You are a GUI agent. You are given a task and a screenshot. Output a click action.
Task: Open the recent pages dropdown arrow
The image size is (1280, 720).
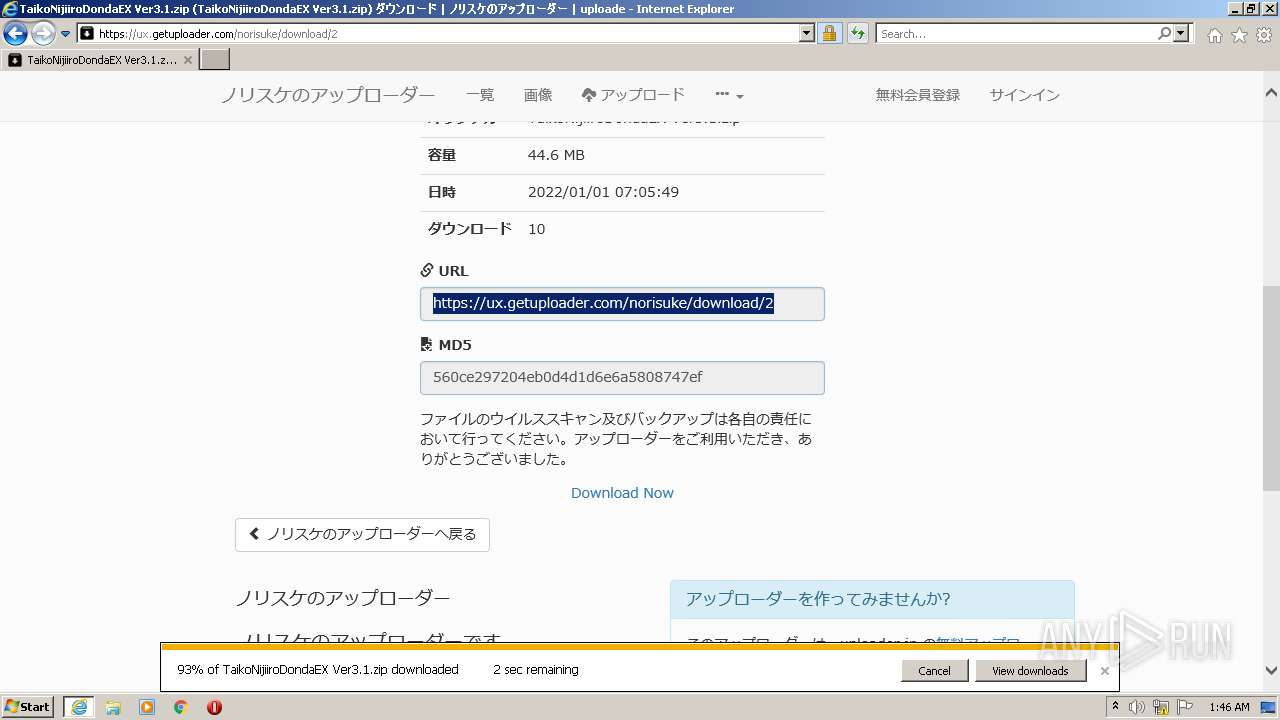click(x=66, y=34)
